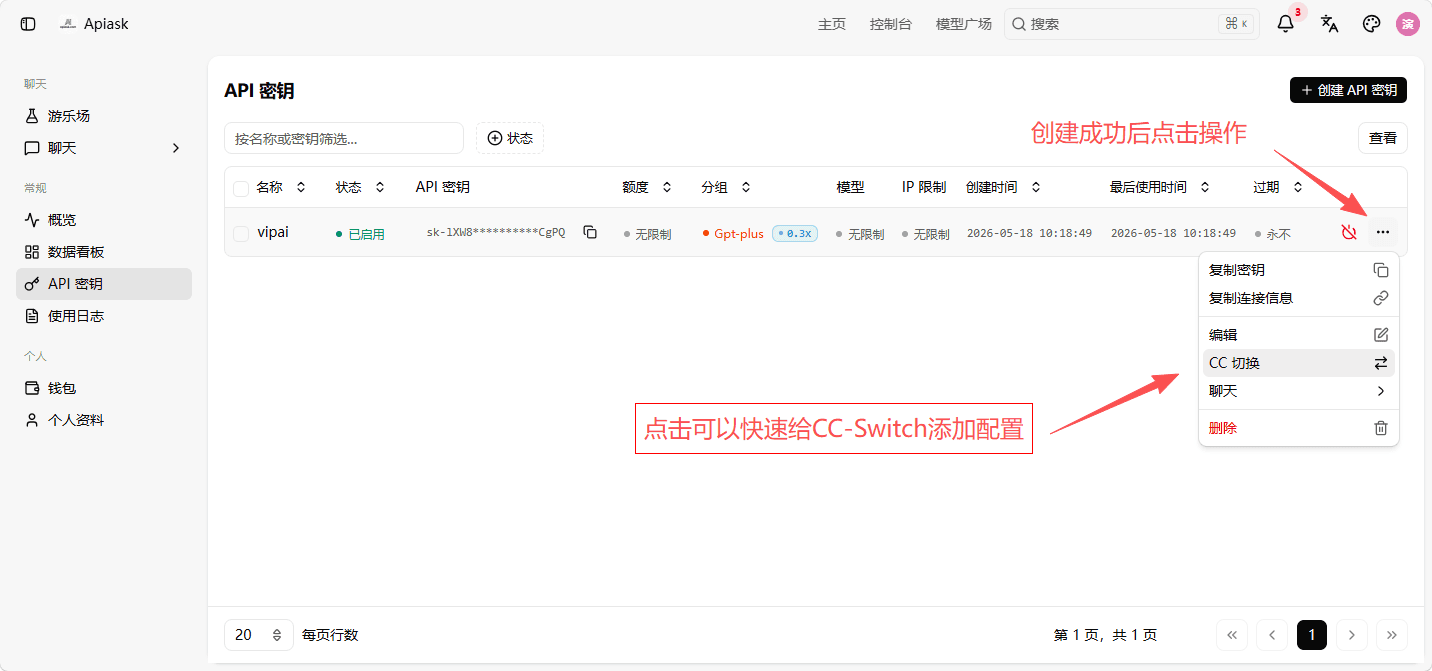
Task: Go to 控制台 in top navigation
Action: (x=891, y=24)
